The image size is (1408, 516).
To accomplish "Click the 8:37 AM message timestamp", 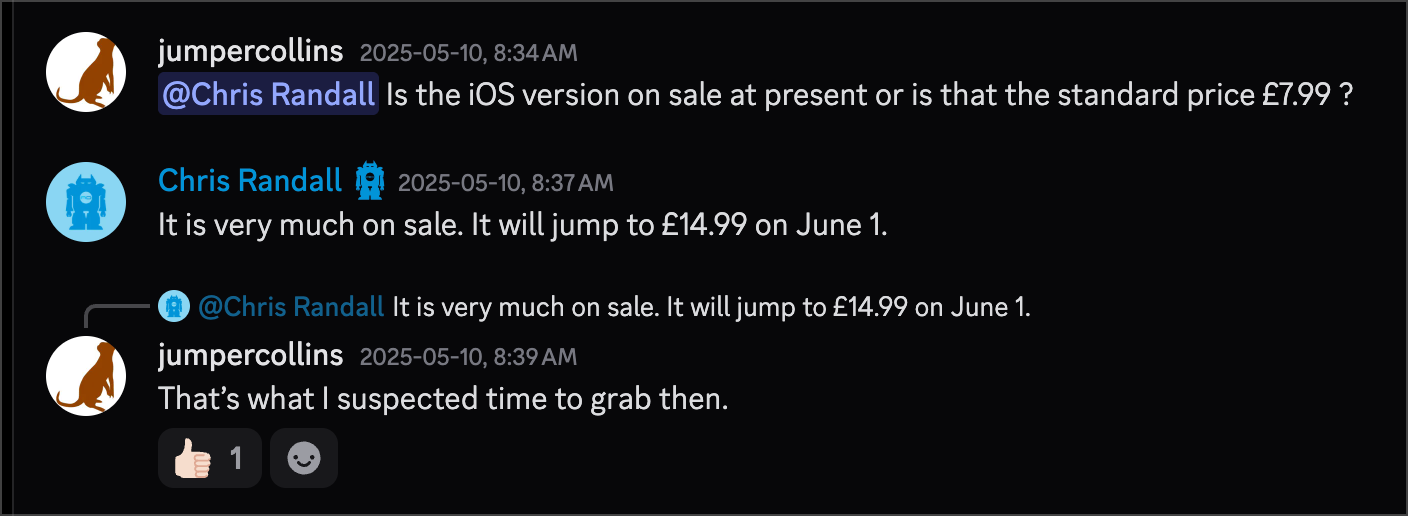I will coord(505,183).
